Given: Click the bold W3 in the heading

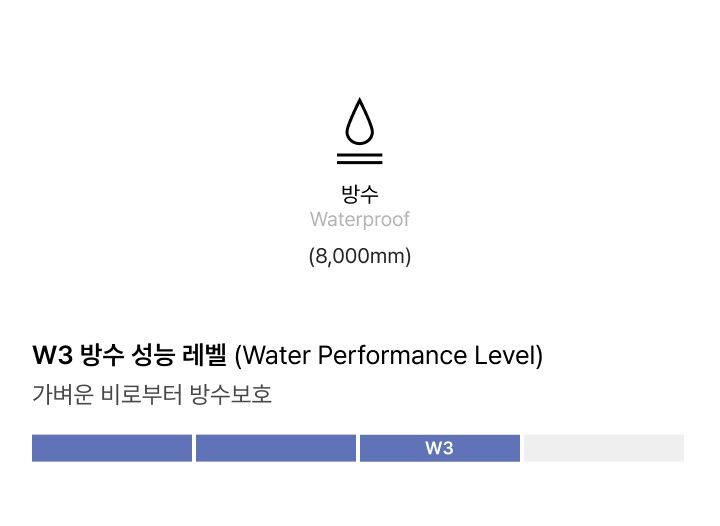Looking at the screenshot, I should point(50,355).
